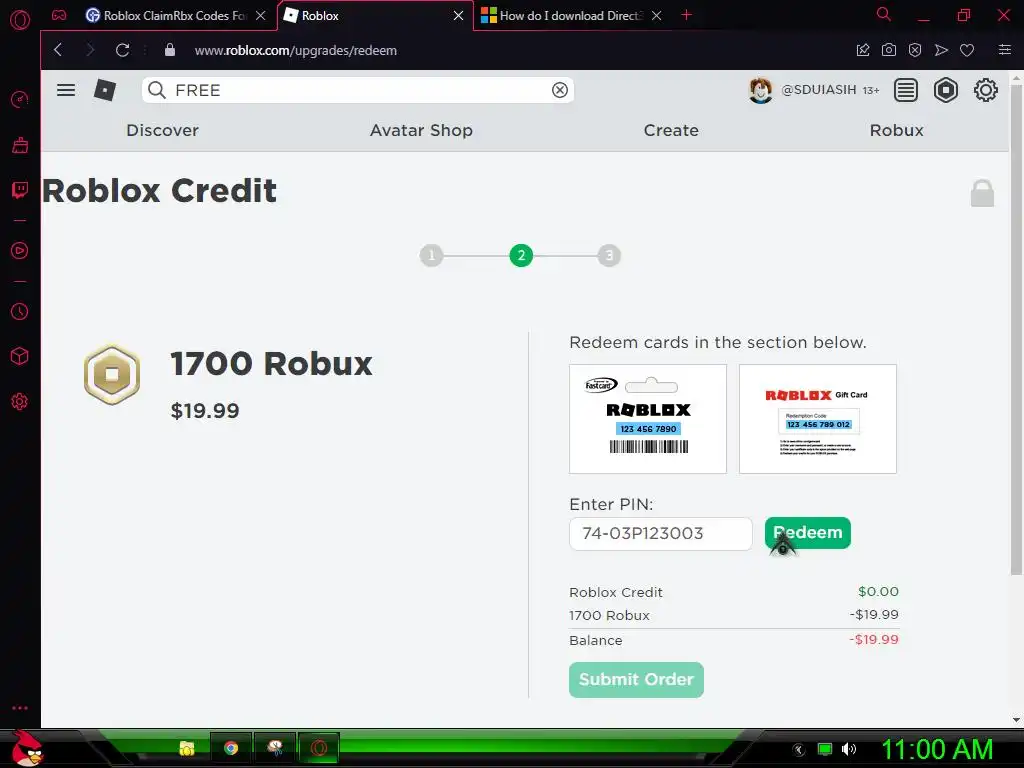Bookmark the page with heart icon
1024x768 pixels.
(967, 50)
